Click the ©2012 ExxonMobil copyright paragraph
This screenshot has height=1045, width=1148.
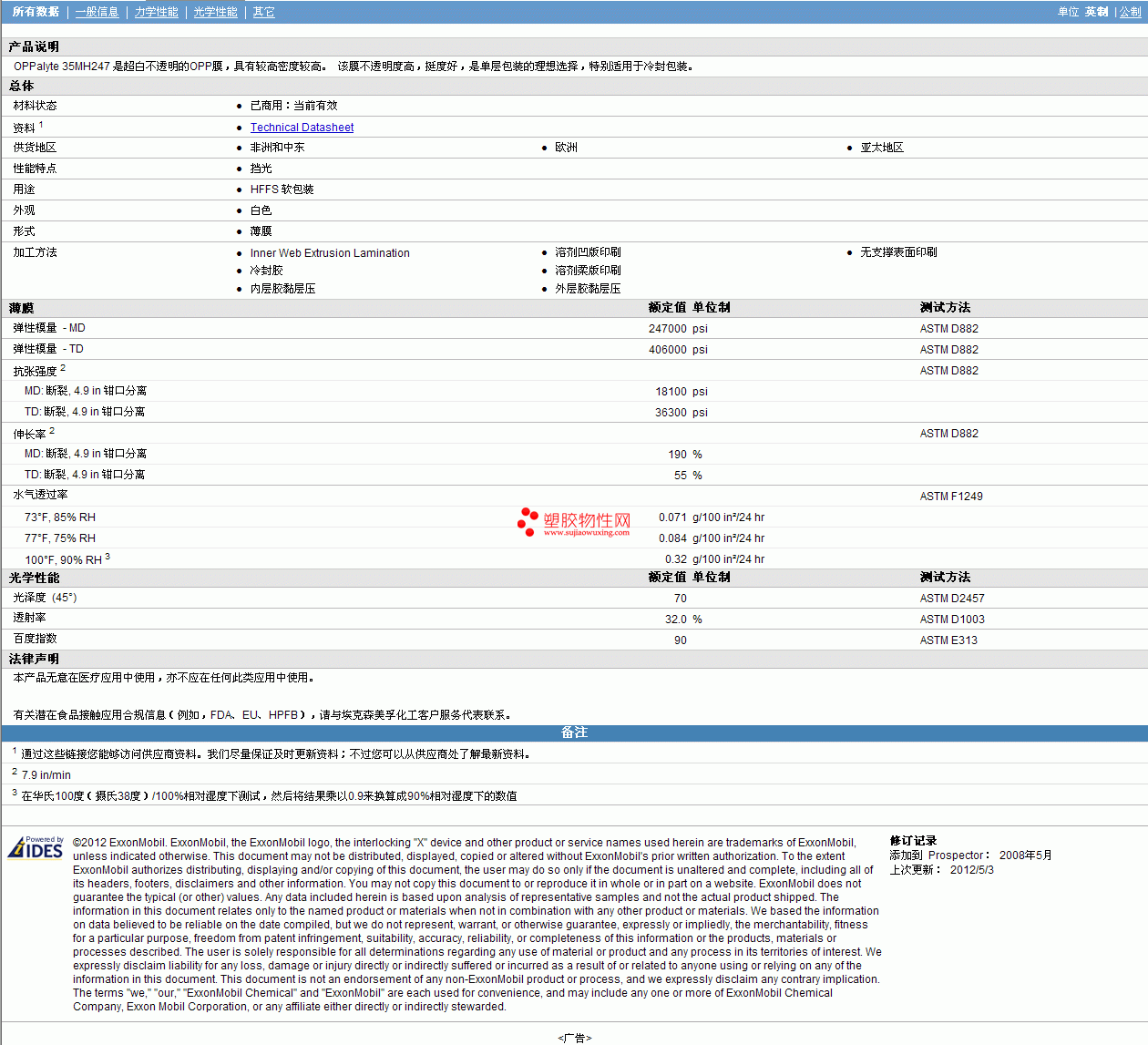pos(477,925)
